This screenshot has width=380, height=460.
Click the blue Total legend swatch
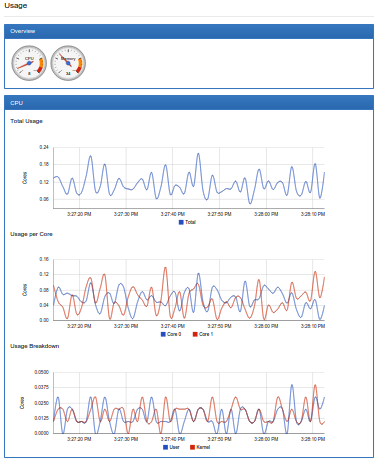coord(181,222)
